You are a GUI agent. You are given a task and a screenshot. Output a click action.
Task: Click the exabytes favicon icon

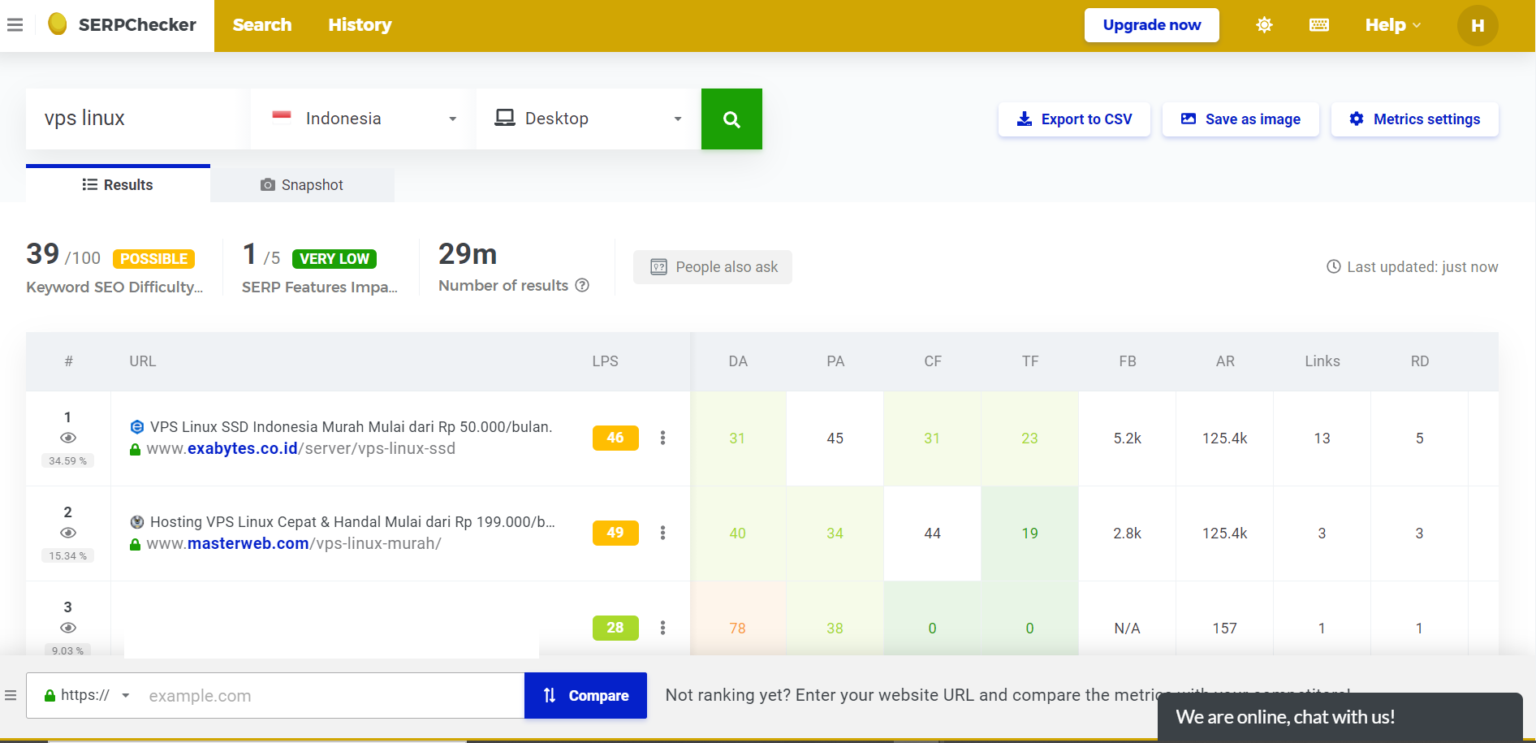coord(137,427)
